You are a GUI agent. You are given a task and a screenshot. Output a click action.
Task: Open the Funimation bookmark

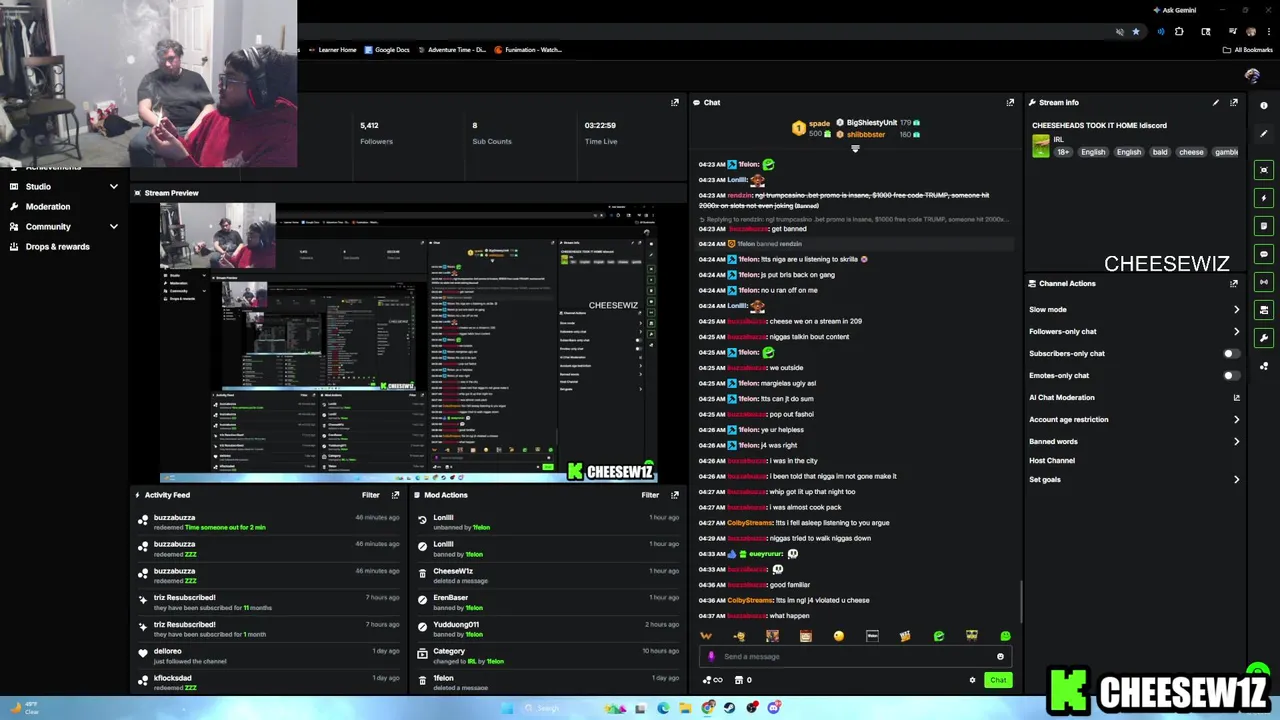(x=528, y=50)
